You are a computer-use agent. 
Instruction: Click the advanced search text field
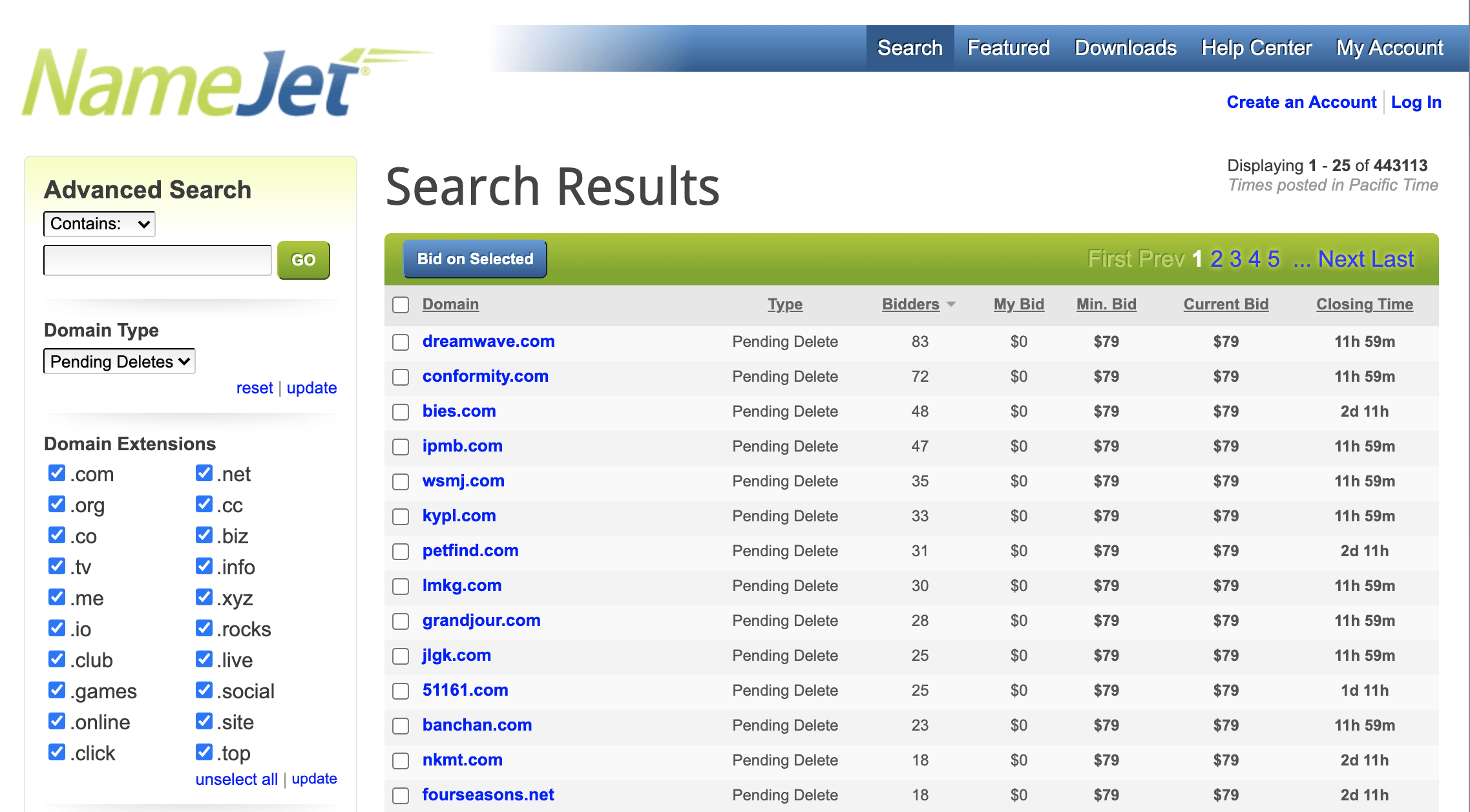[x=158, y=260]
